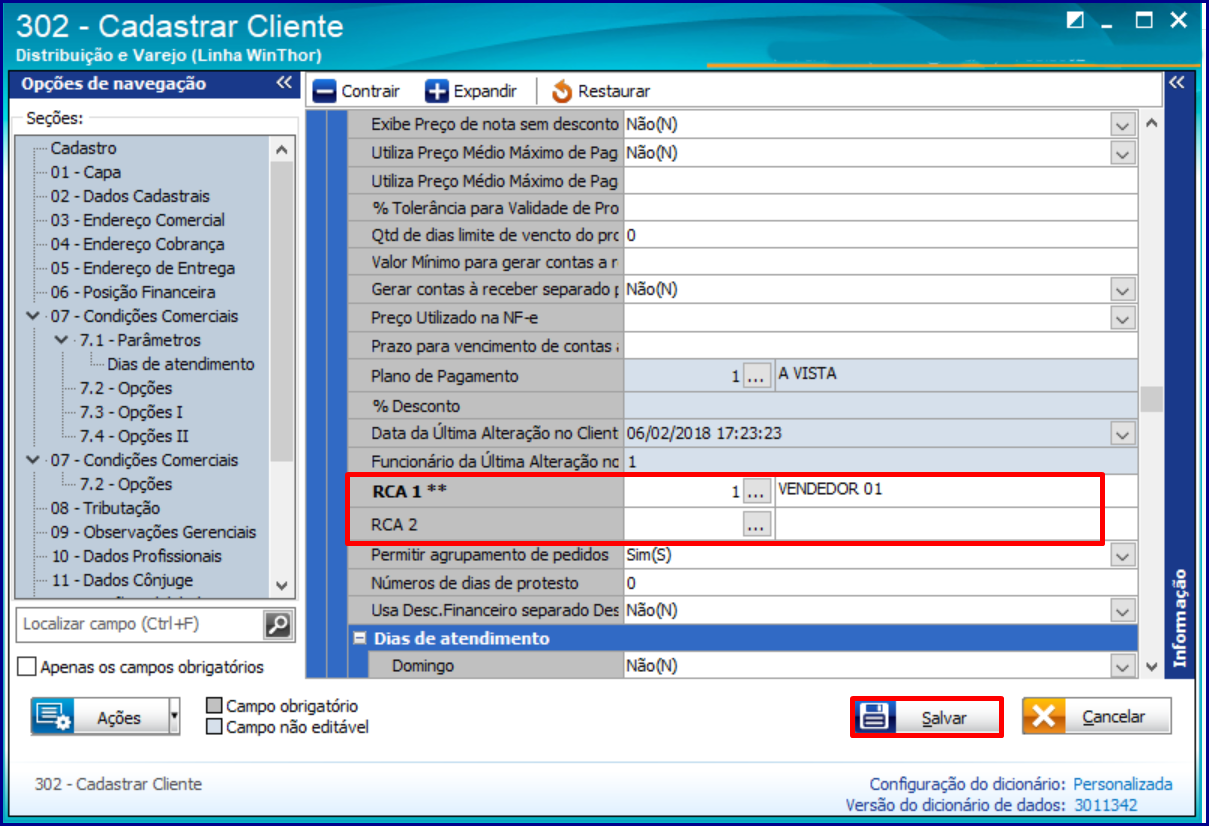Expand the Informação side panel

(x=1177, y=83)
